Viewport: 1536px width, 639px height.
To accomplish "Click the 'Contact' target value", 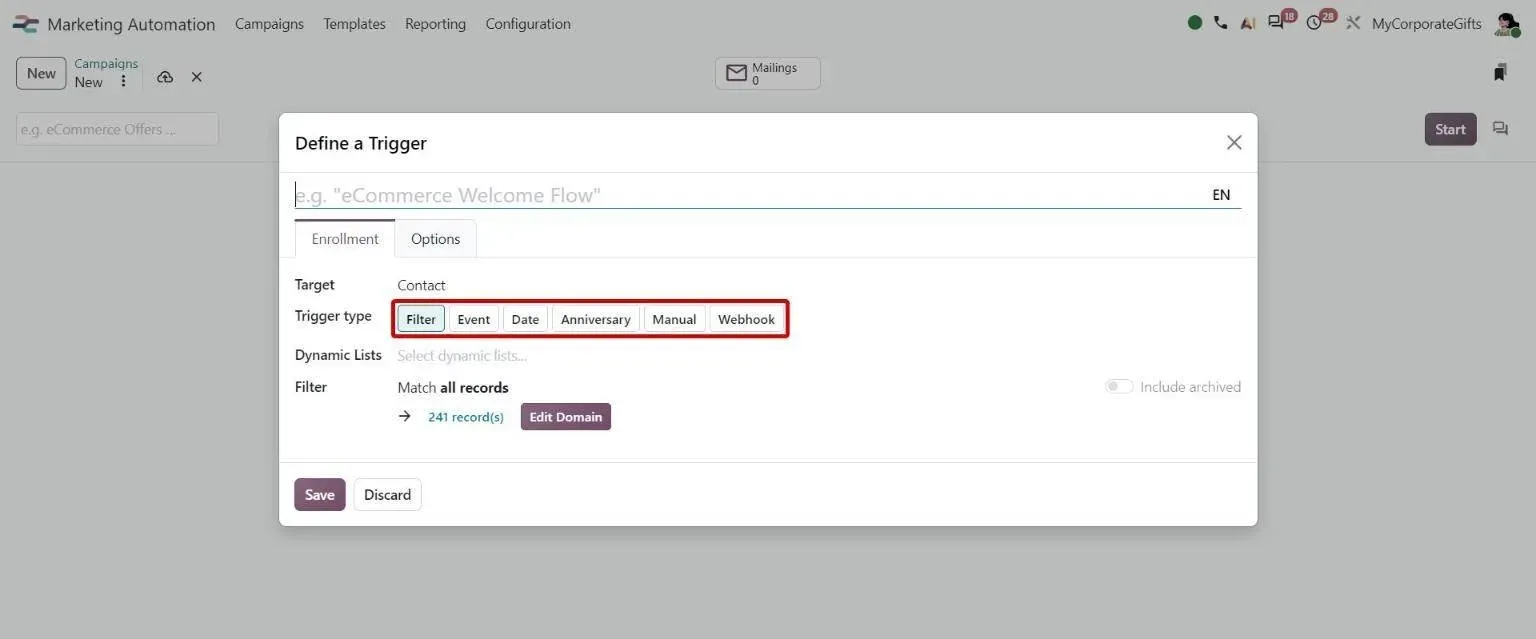I will [421, 285].
